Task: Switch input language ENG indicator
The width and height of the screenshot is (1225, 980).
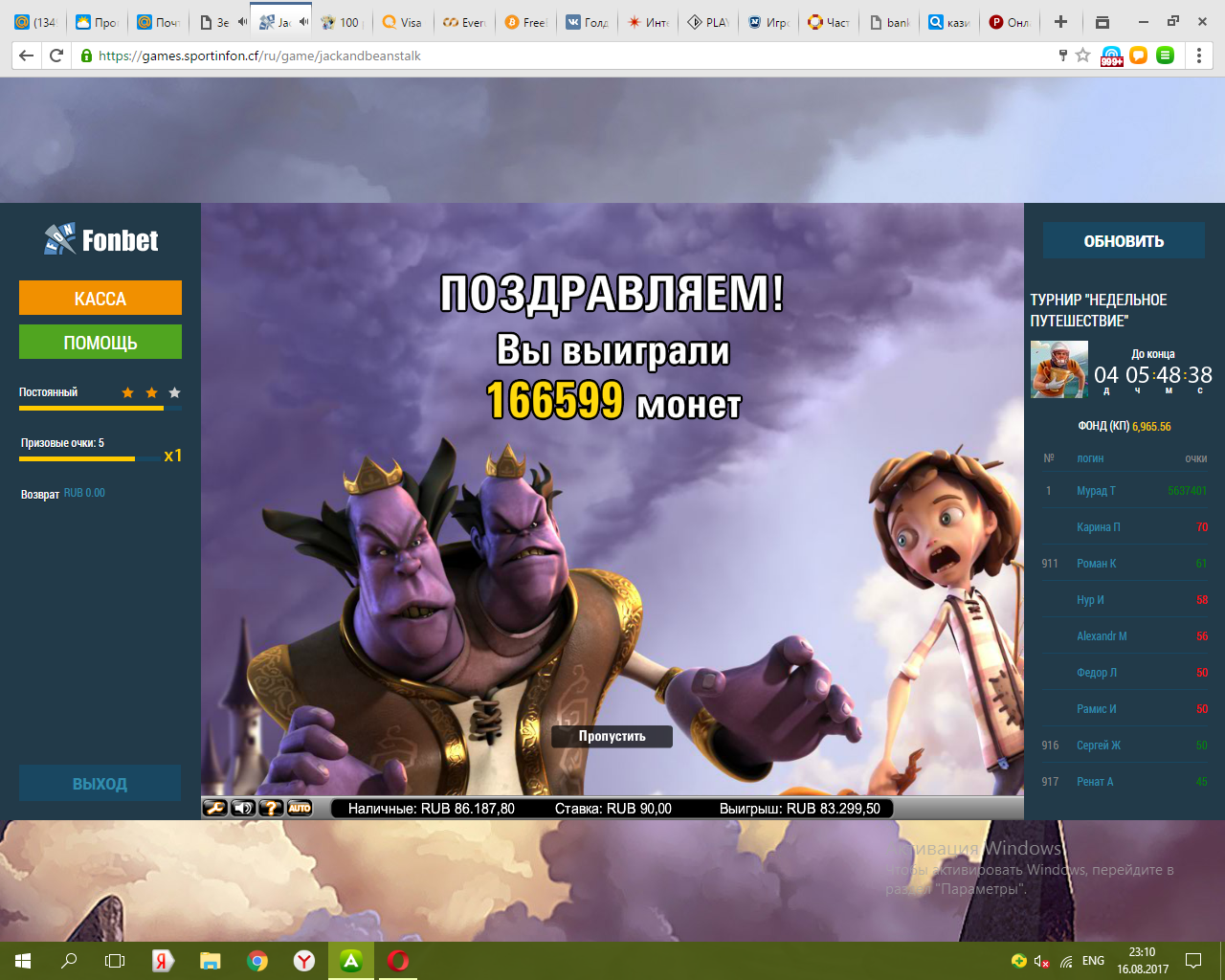Action: pos(1093,961)
